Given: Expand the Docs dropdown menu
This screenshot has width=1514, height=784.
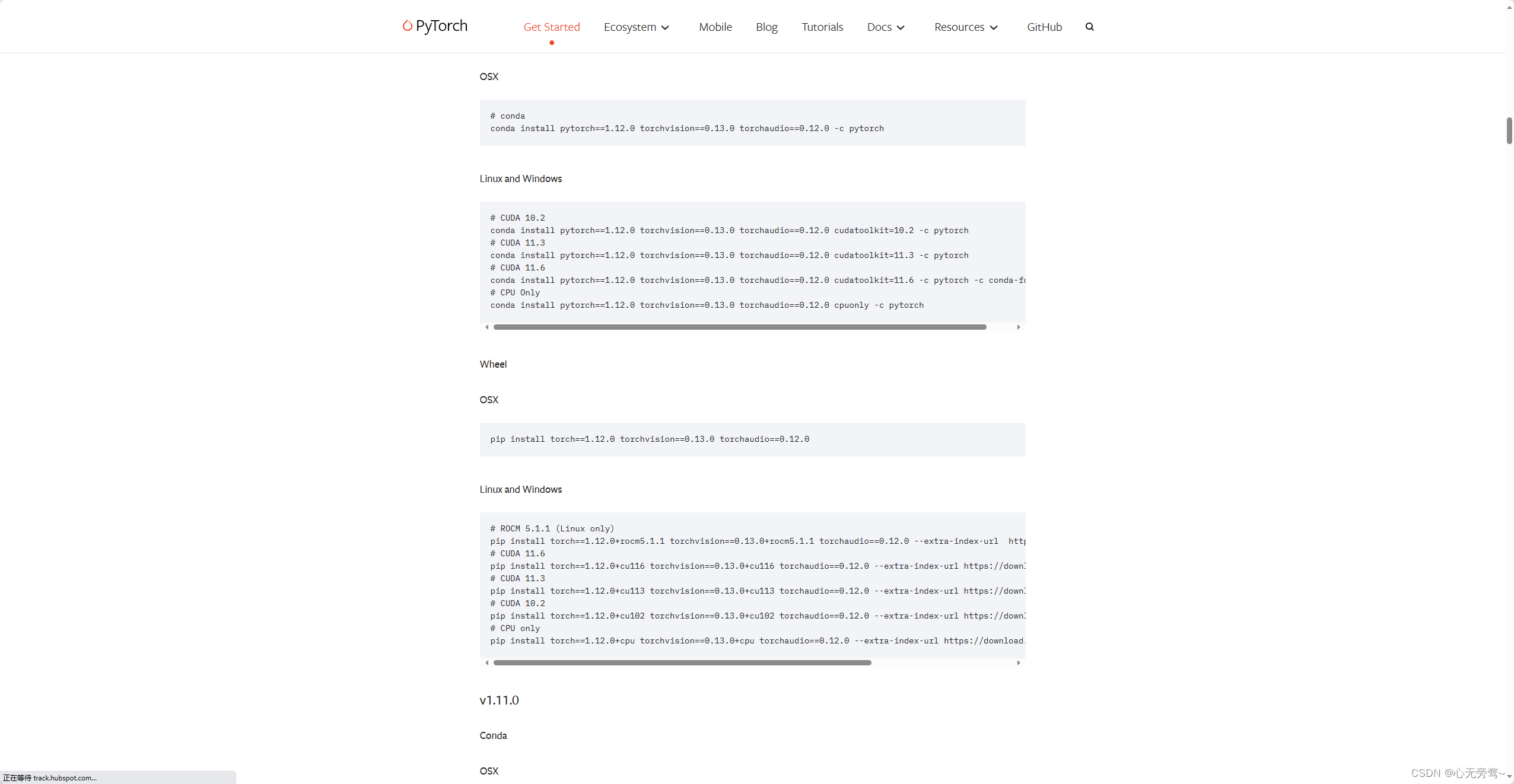Looking at the screenshot, I should 886,27.
